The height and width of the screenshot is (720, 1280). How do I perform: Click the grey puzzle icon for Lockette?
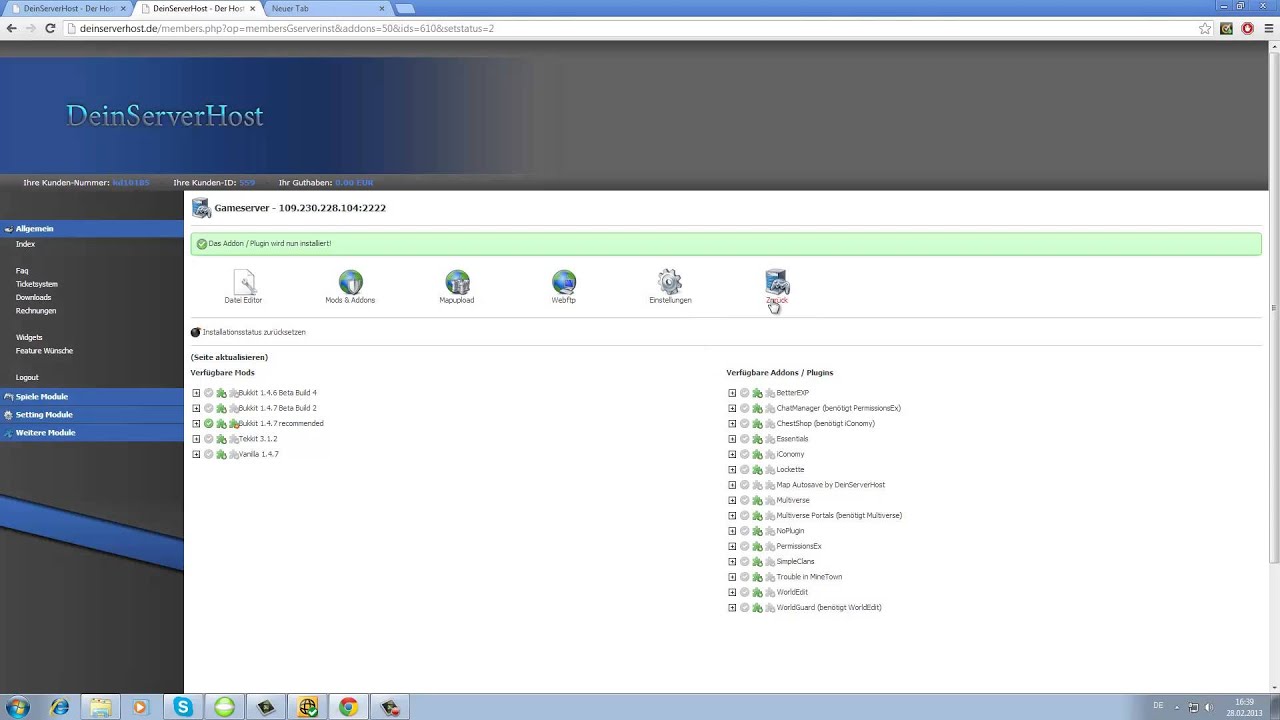click(769, 470)
